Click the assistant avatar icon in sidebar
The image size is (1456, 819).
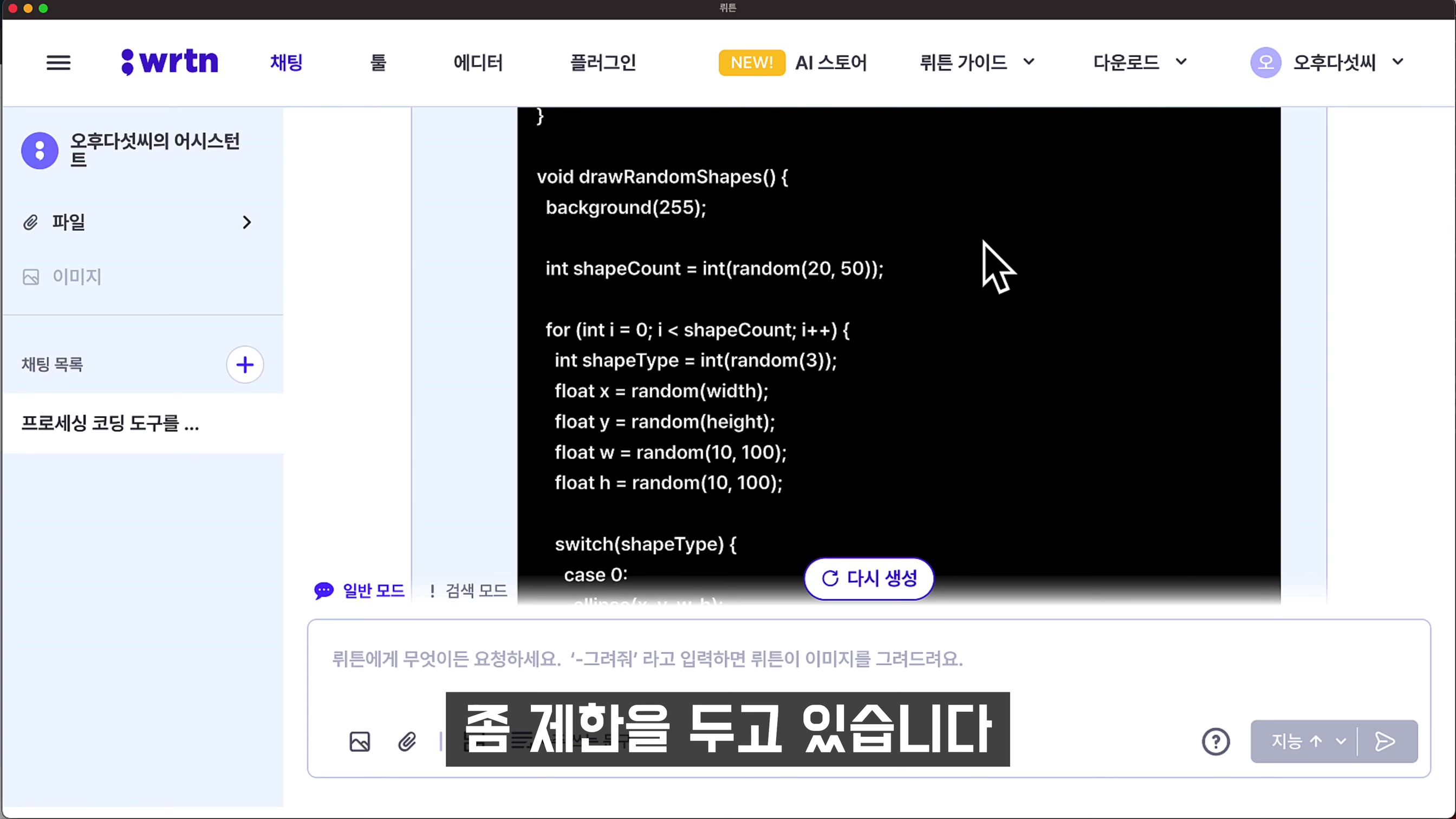40,151
